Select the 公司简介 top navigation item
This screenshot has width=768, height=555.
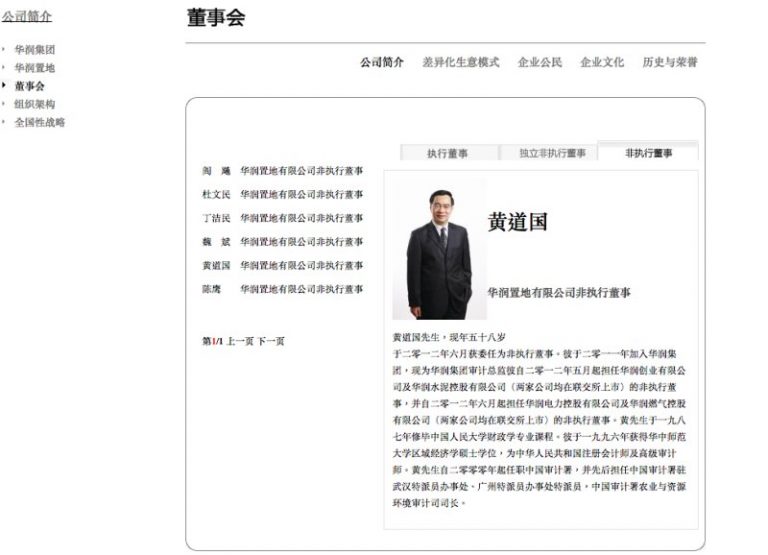pos(382,62)
